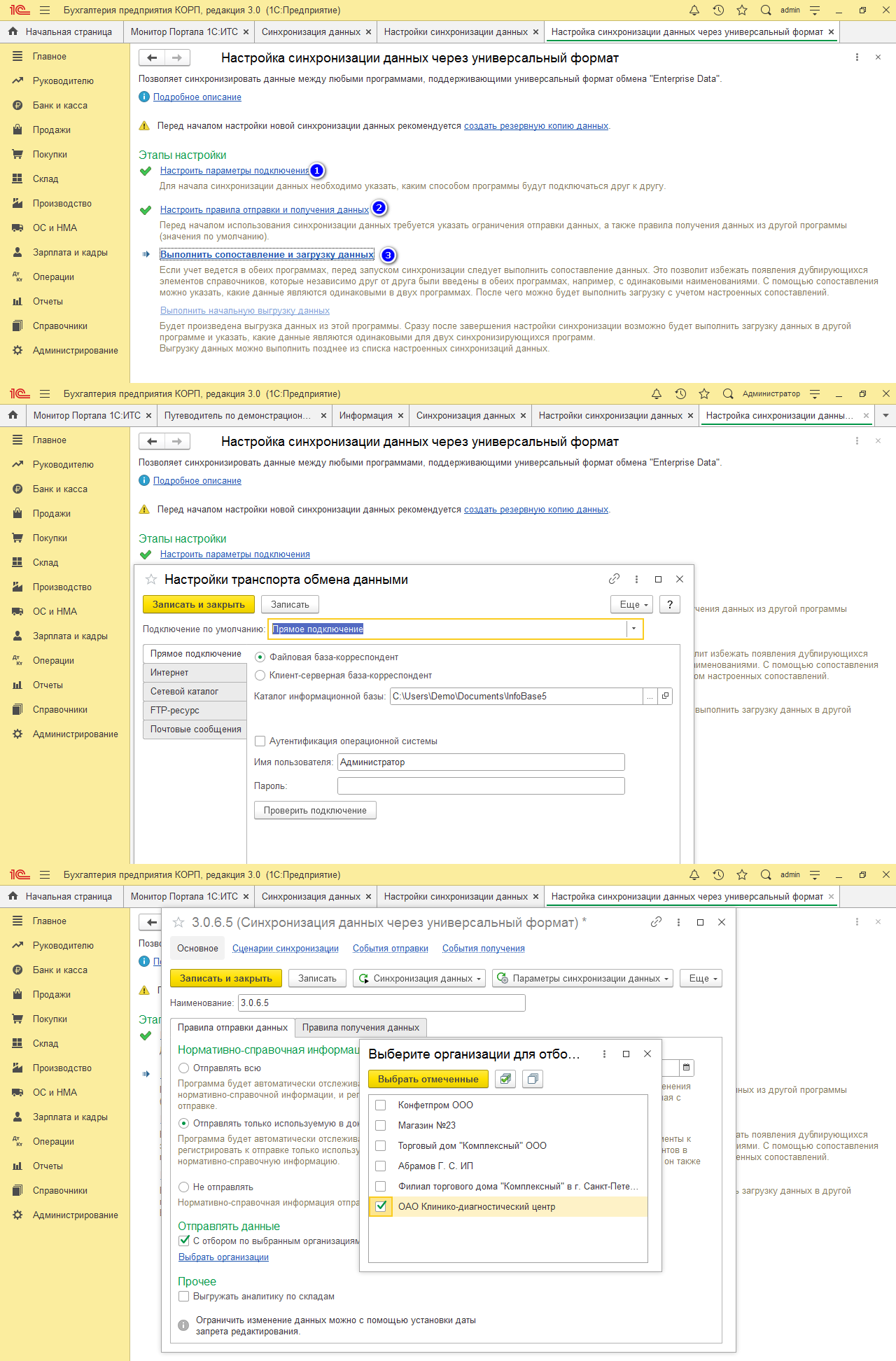Open Еще menu in 3.0.6.5 dialog

pyautogui.click(x=701, y=979)
